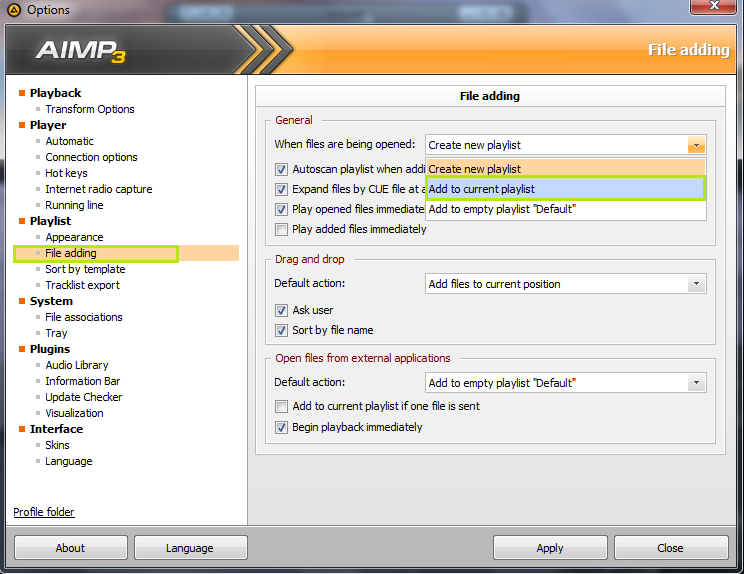This screenshot has width=744, height=574.
Task: Close the Options window
Action: (713, 6)
